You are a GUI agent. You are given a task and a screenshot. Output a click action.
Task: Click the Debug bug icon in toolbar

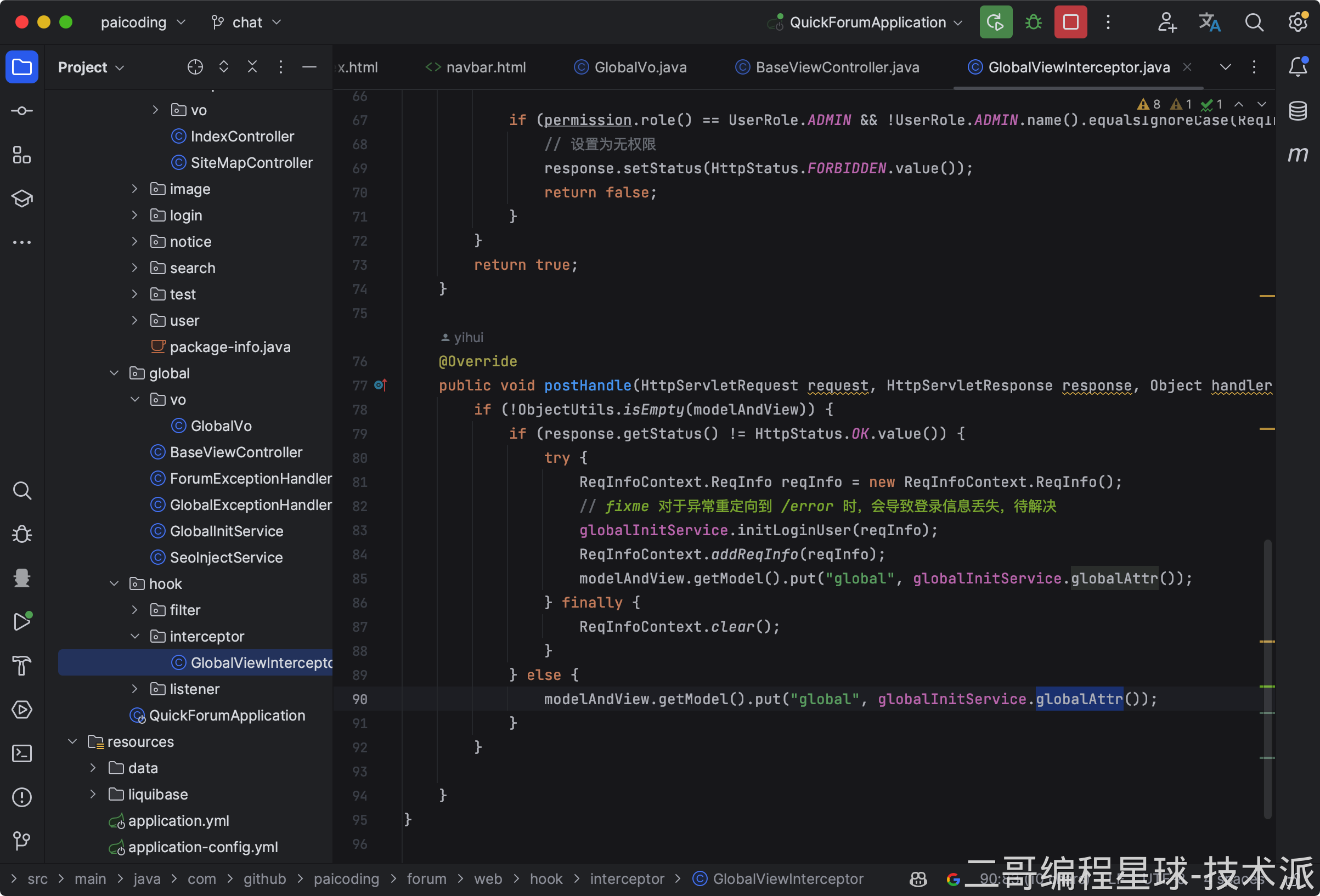(1033, 22)
